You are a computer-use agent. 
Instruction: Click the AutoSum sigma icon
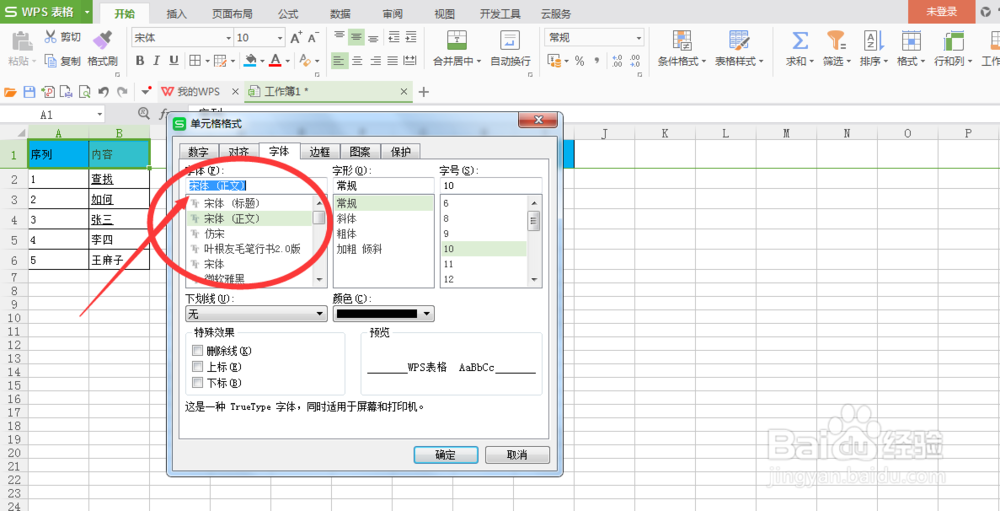[x=800, y=41]
